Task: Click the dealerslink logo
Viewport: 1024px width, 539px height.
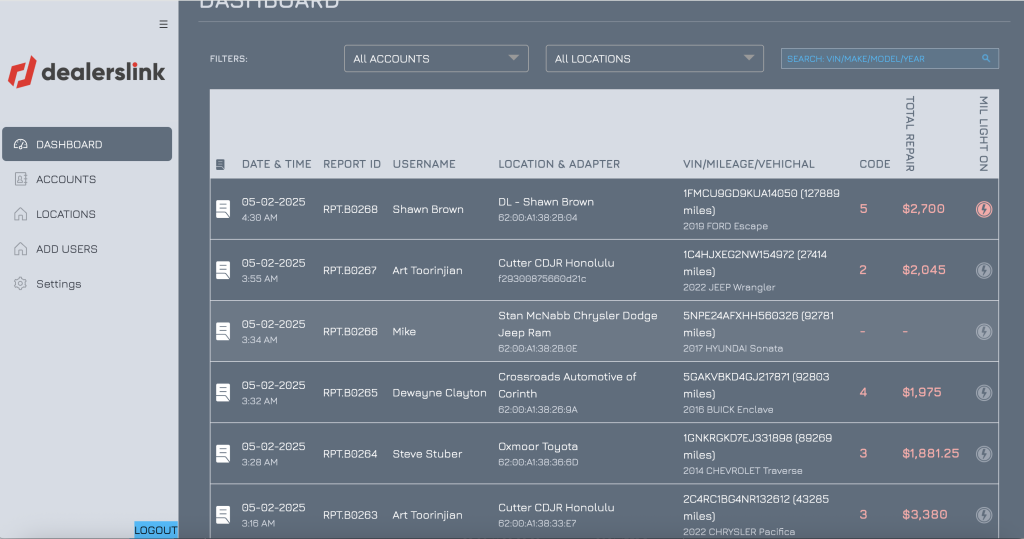Action: click(x=87, y=72)
